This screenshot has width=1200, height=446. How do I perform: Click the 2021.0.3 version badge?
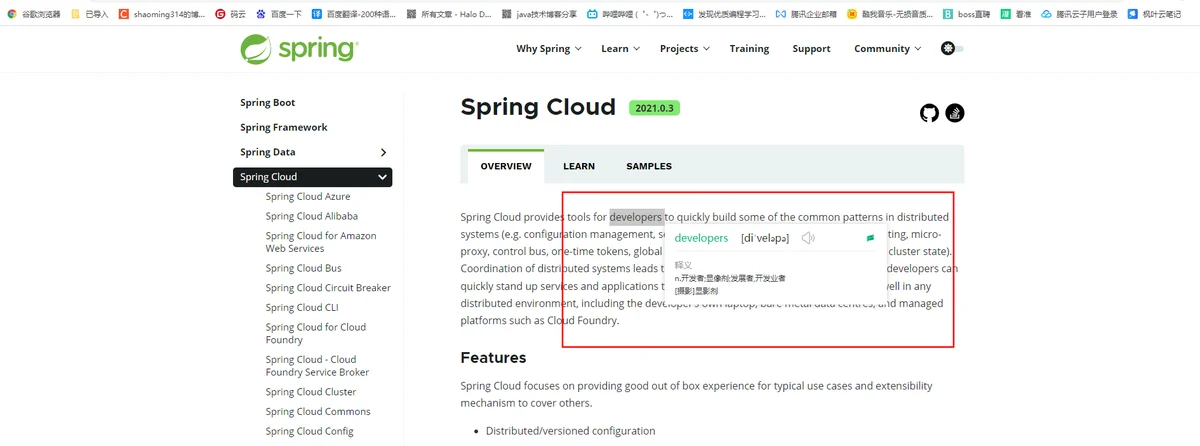pos(654,108)
